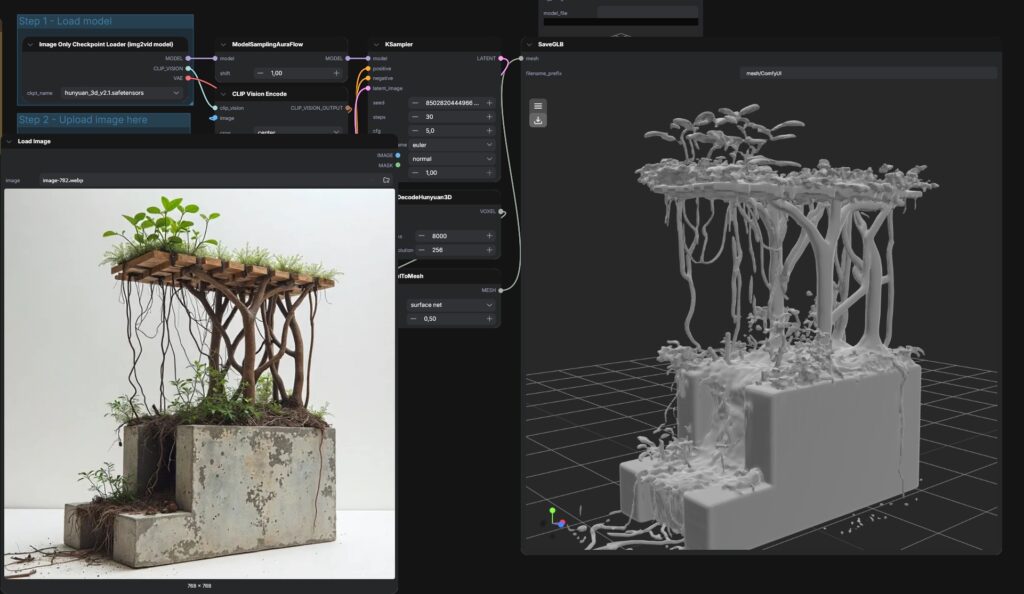Open the ckpt_name dropdown showing hunyuan_3d_v2.1.safetensors
The image size is (1024, 594).
[122, 92]
